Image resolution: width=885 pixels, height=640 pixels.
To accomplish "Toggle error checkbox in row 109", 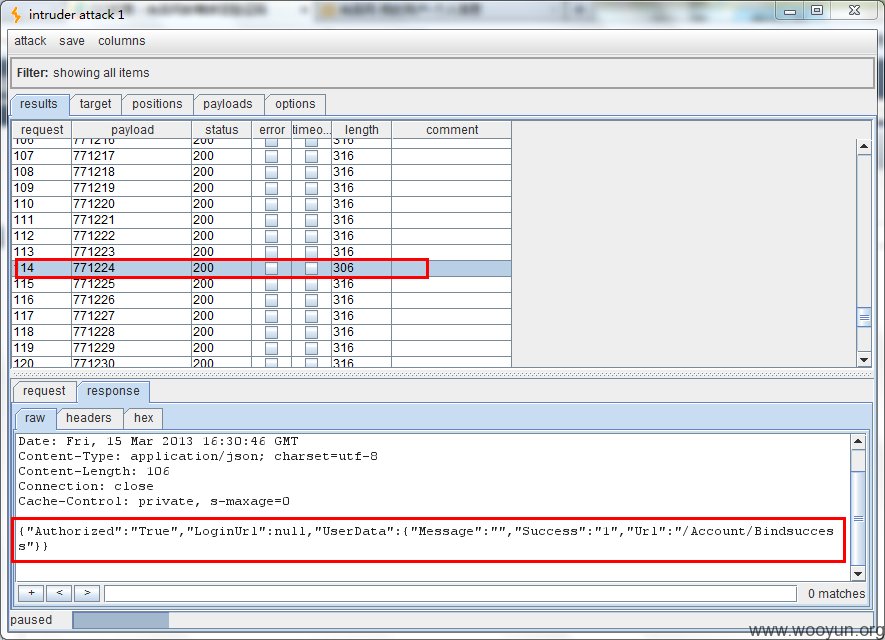I will (271, 188).
